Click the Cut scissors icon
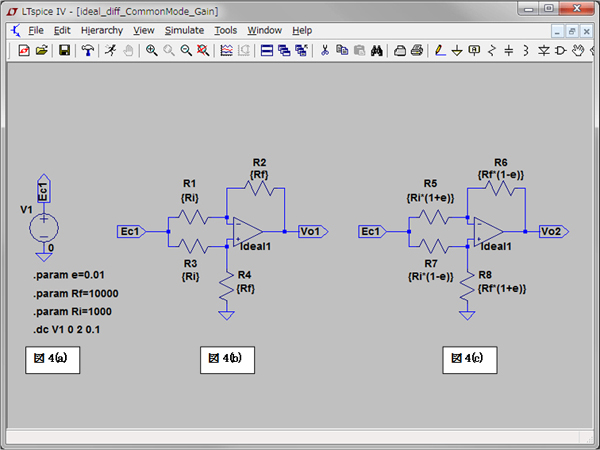Viewport: 600px width, 450px height. pyautogui.click(x=324, y=50)
